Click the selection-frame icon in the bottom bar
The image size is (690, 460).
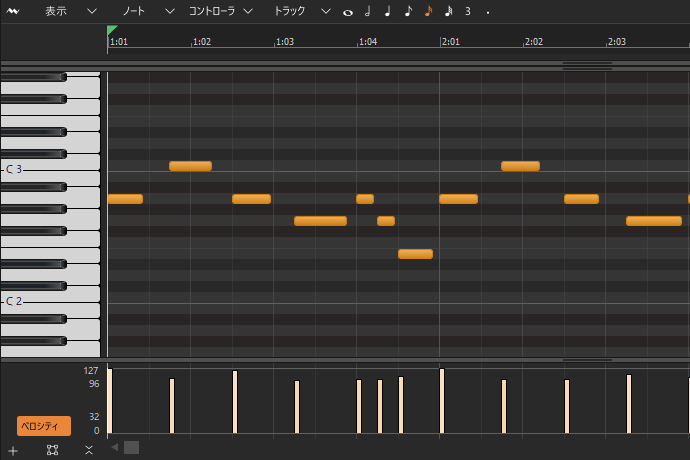pyautogui.click(x=52, y=450)
